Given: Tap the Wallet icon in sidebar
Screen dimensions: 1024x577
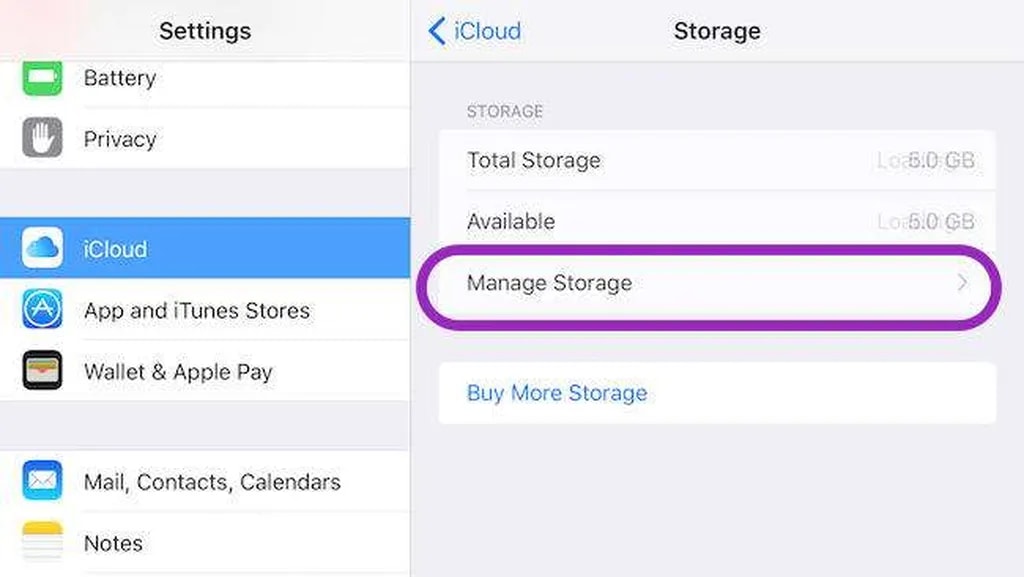Looking at the screenshot, I should click(42, 371).
